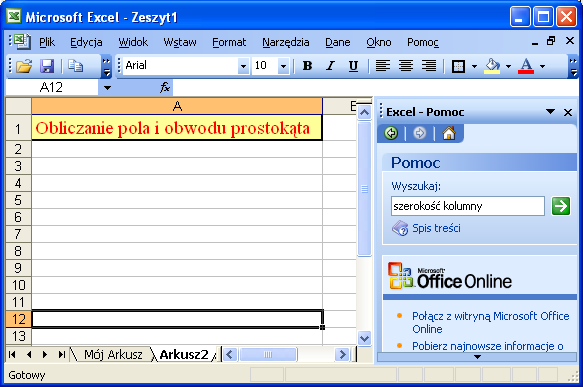583x387 pixels.
Task: Click the Excel workbook icon in menu bar
Action: pos(22,41)
